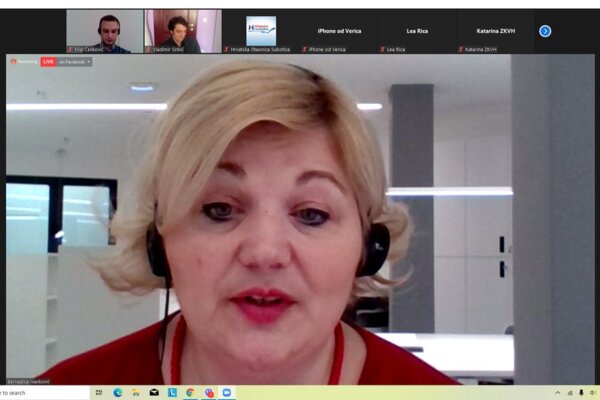Click the Windows taskbar search box
Screen dimensions: 600x400
pyautogui.click(x=40, y=393)
